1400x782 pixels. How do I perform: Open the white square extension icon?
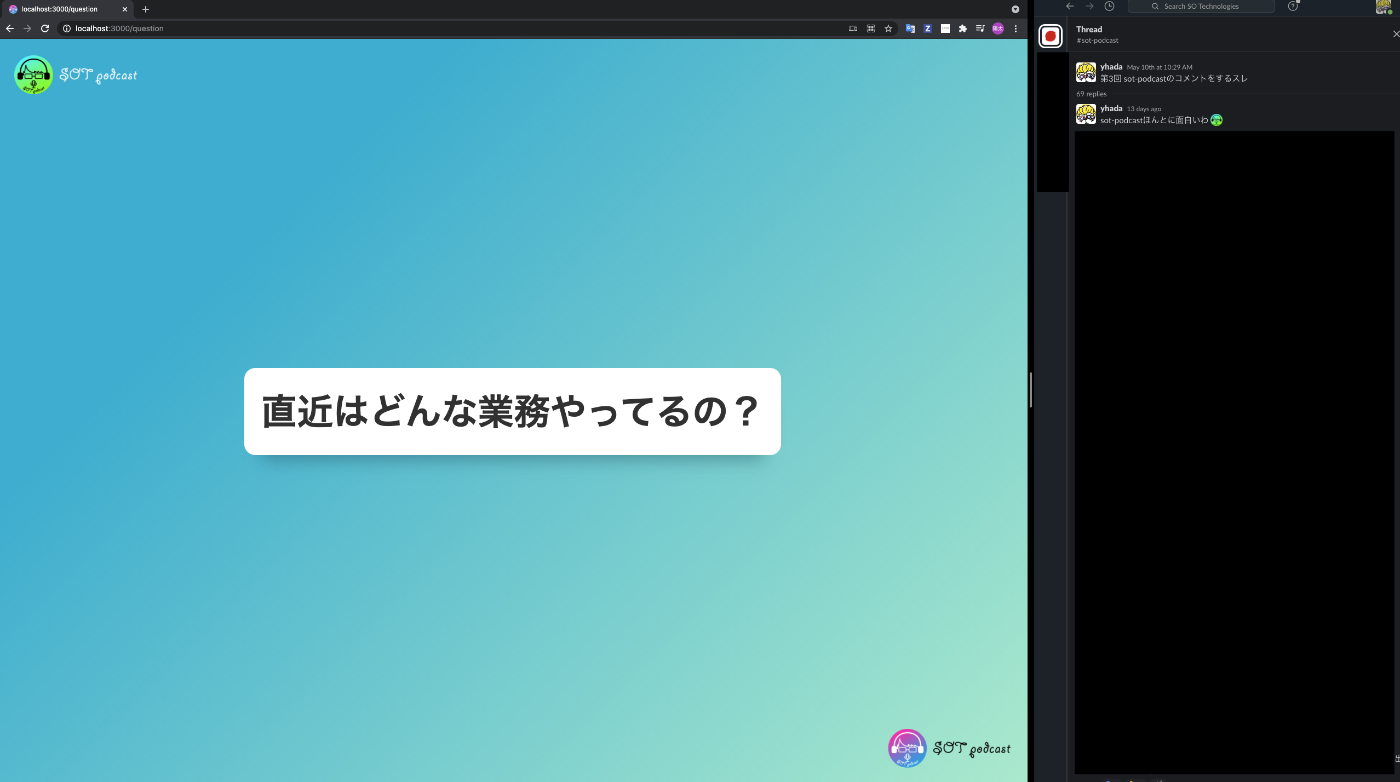click(945, 28)
